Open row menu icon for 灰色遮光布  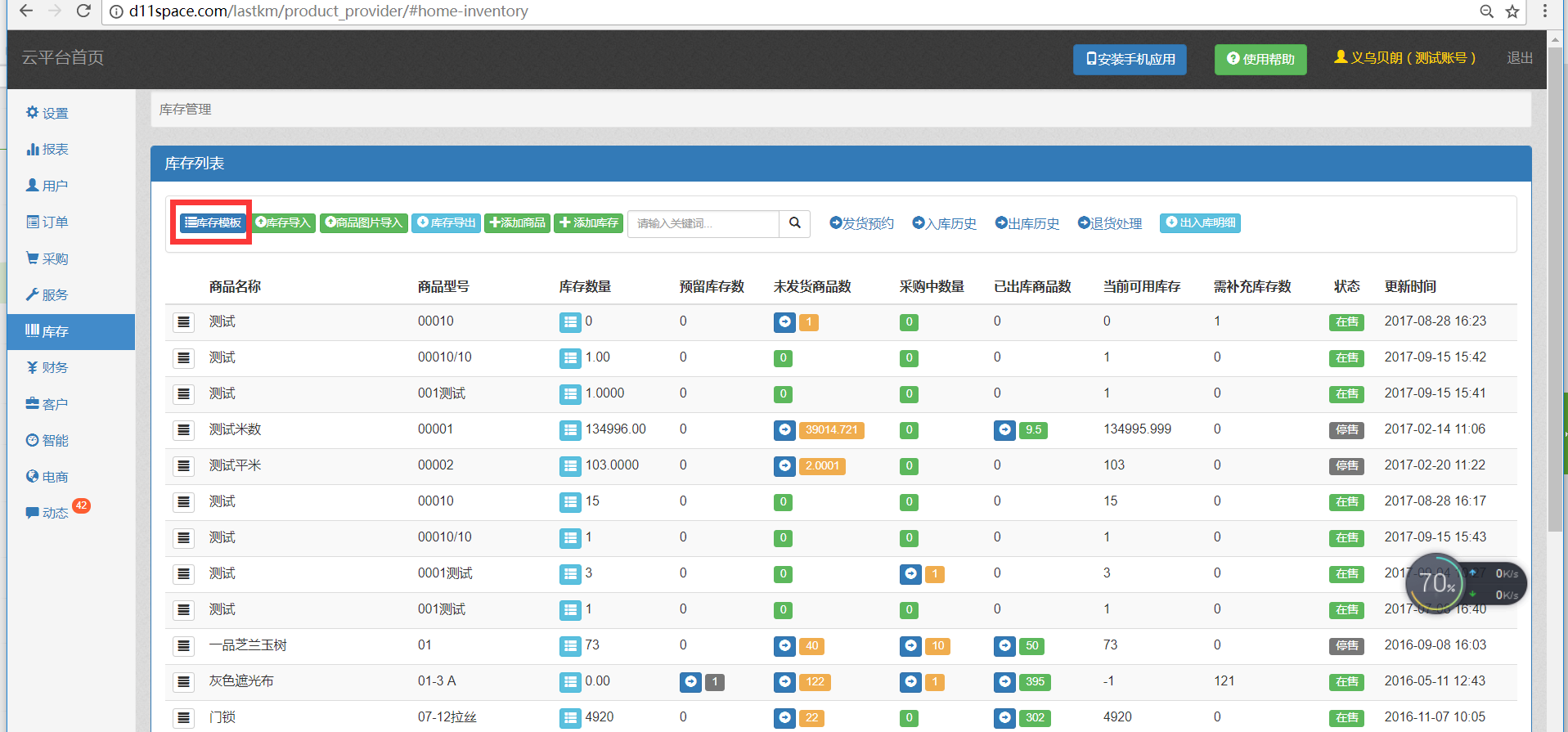click(x=184, y=682)
